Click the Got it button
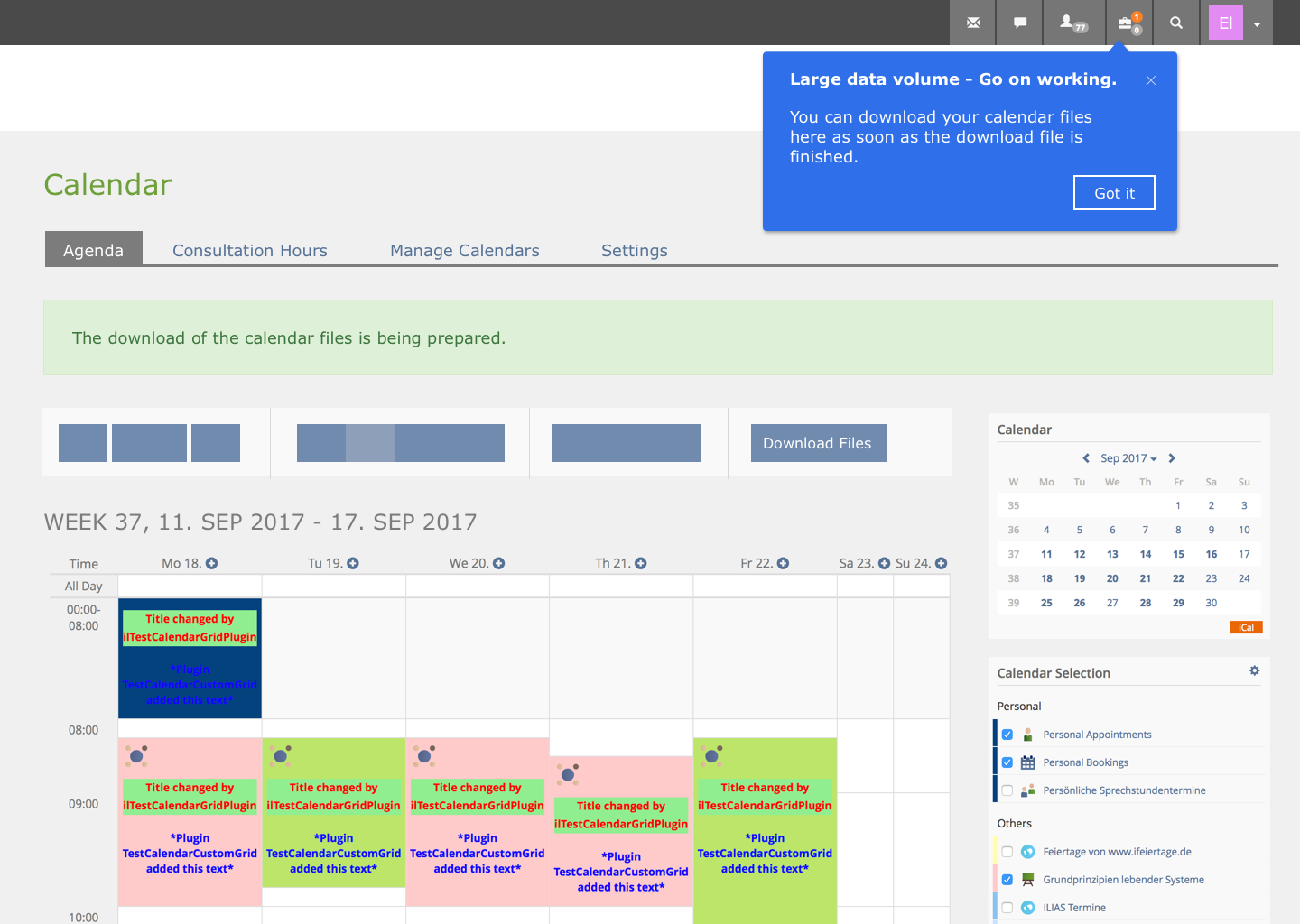This screenshot has width=1300, height=924. click(x=1113, y=193)
